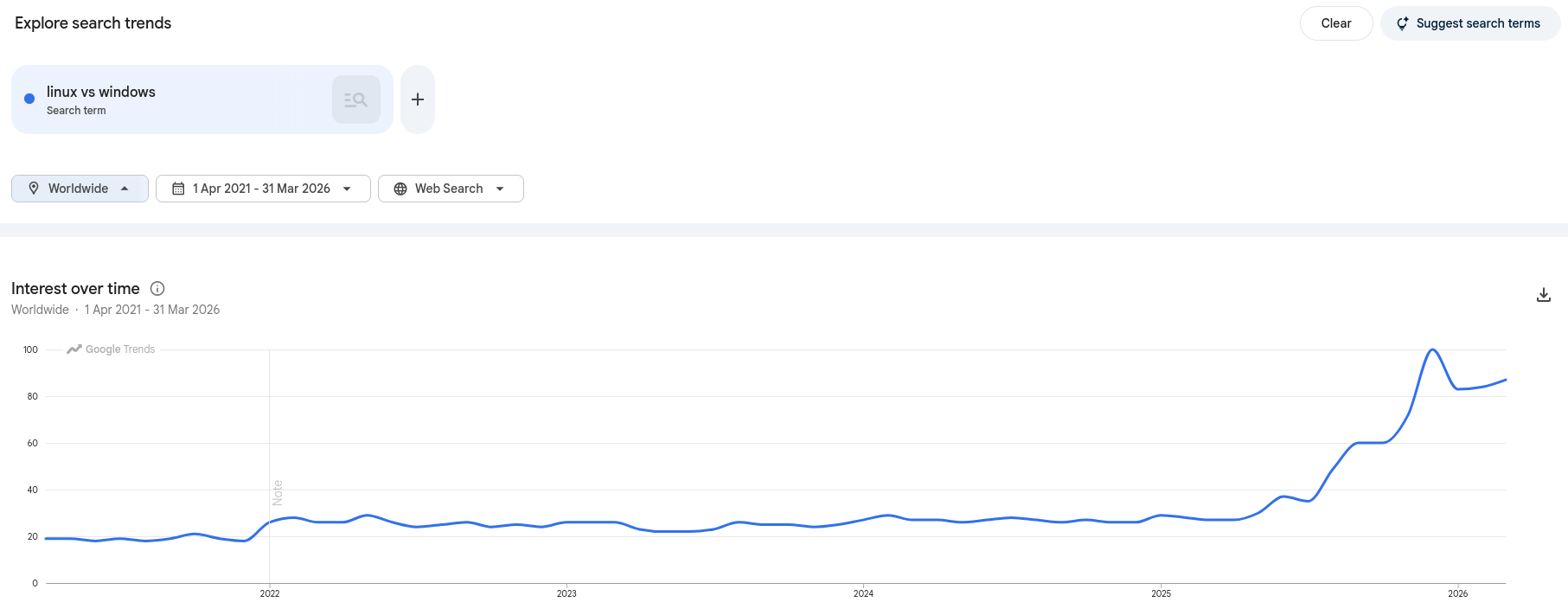Expand the date range selector
1568x615 pixels.
pos(263,188)
